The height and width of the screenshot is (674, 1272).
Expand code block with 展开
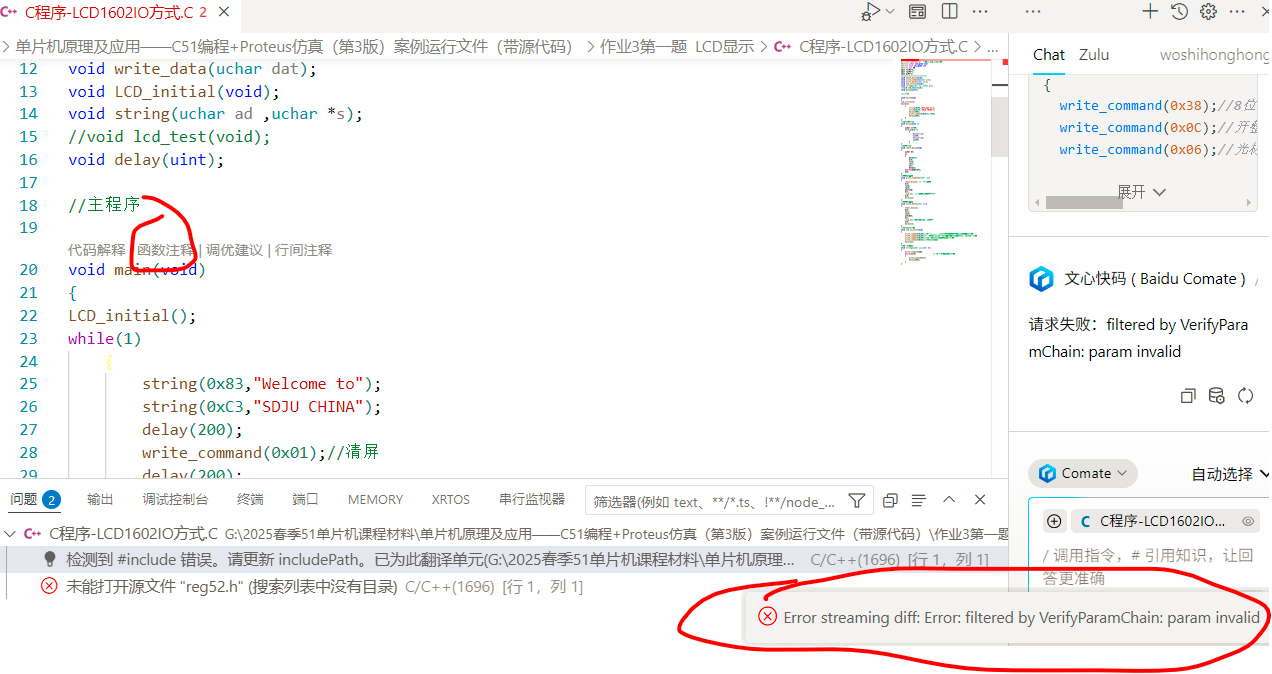pos(1141,191)
